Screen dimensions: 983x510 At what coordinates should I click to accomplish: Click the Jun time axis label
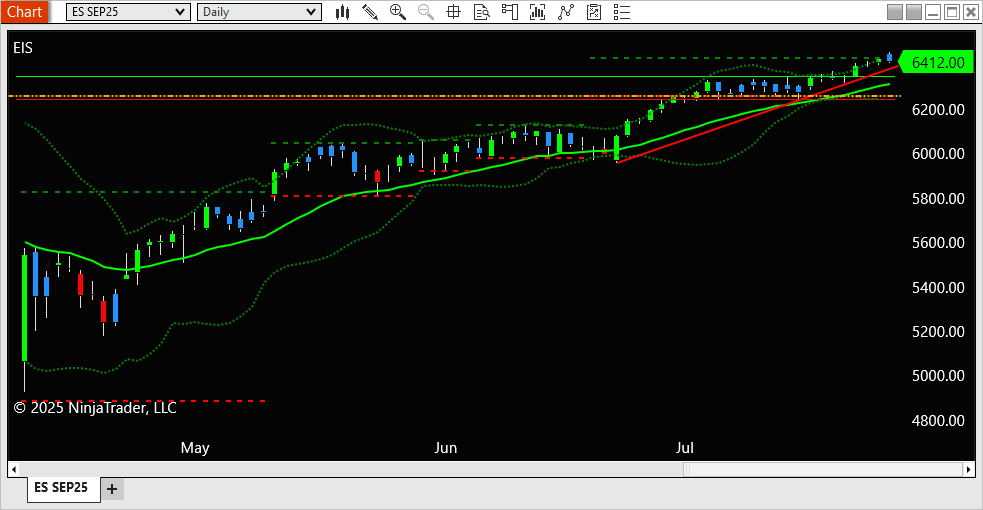[446, 448]
